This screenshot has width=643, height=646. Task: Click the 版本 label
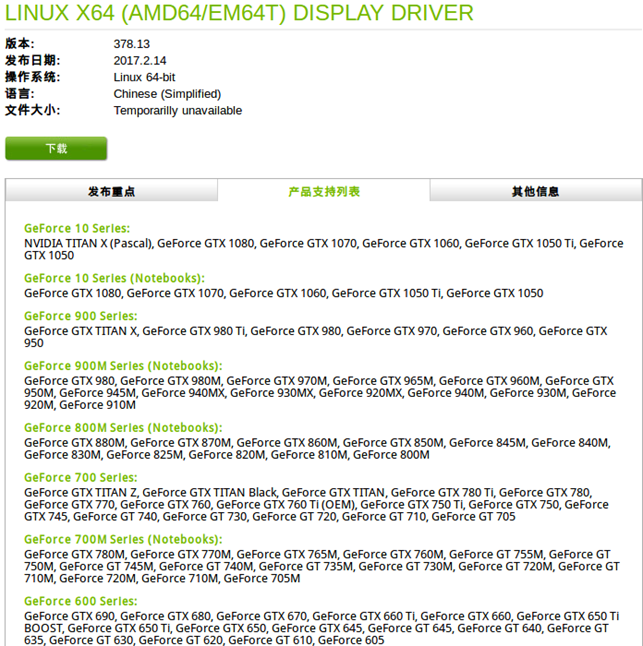click(20, 44)
